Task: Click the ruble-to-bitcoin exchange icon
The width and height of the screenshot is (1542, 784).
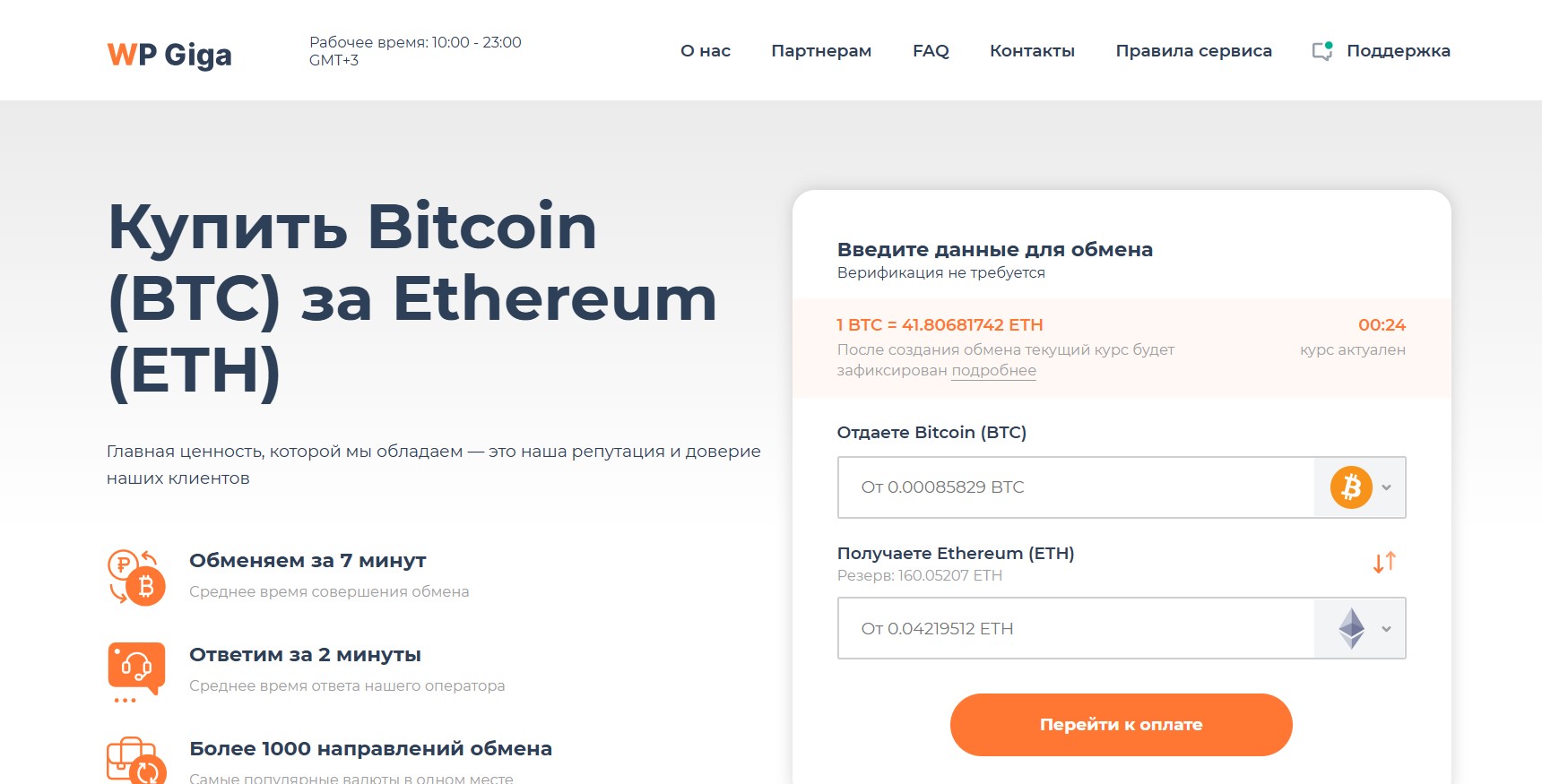Action: click(136, 577)
